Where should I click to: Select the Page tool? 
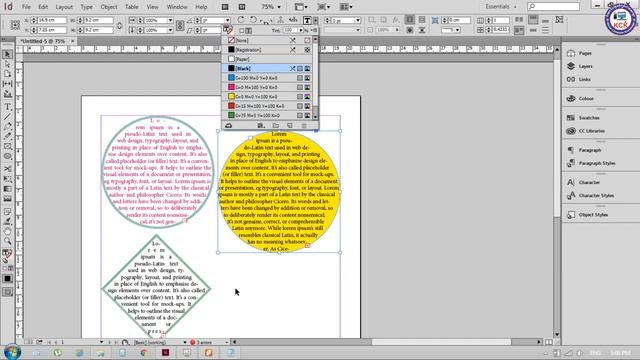[7, 74]
